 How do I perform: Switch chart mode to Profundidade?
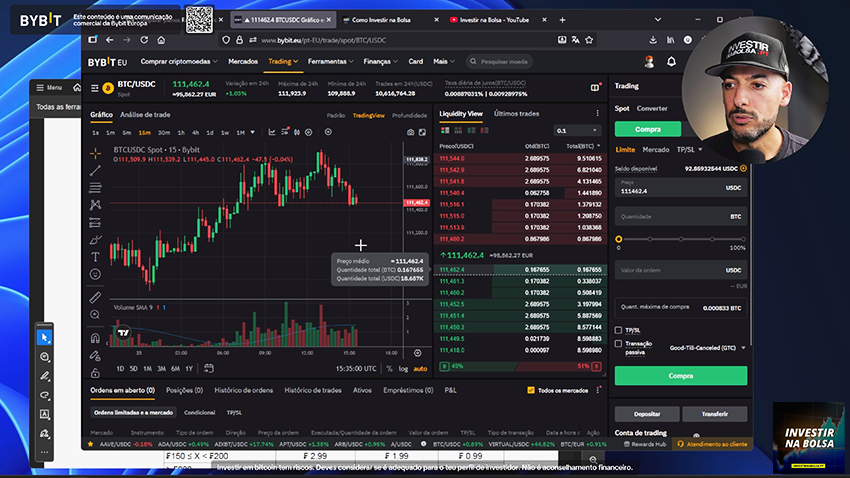409,115
